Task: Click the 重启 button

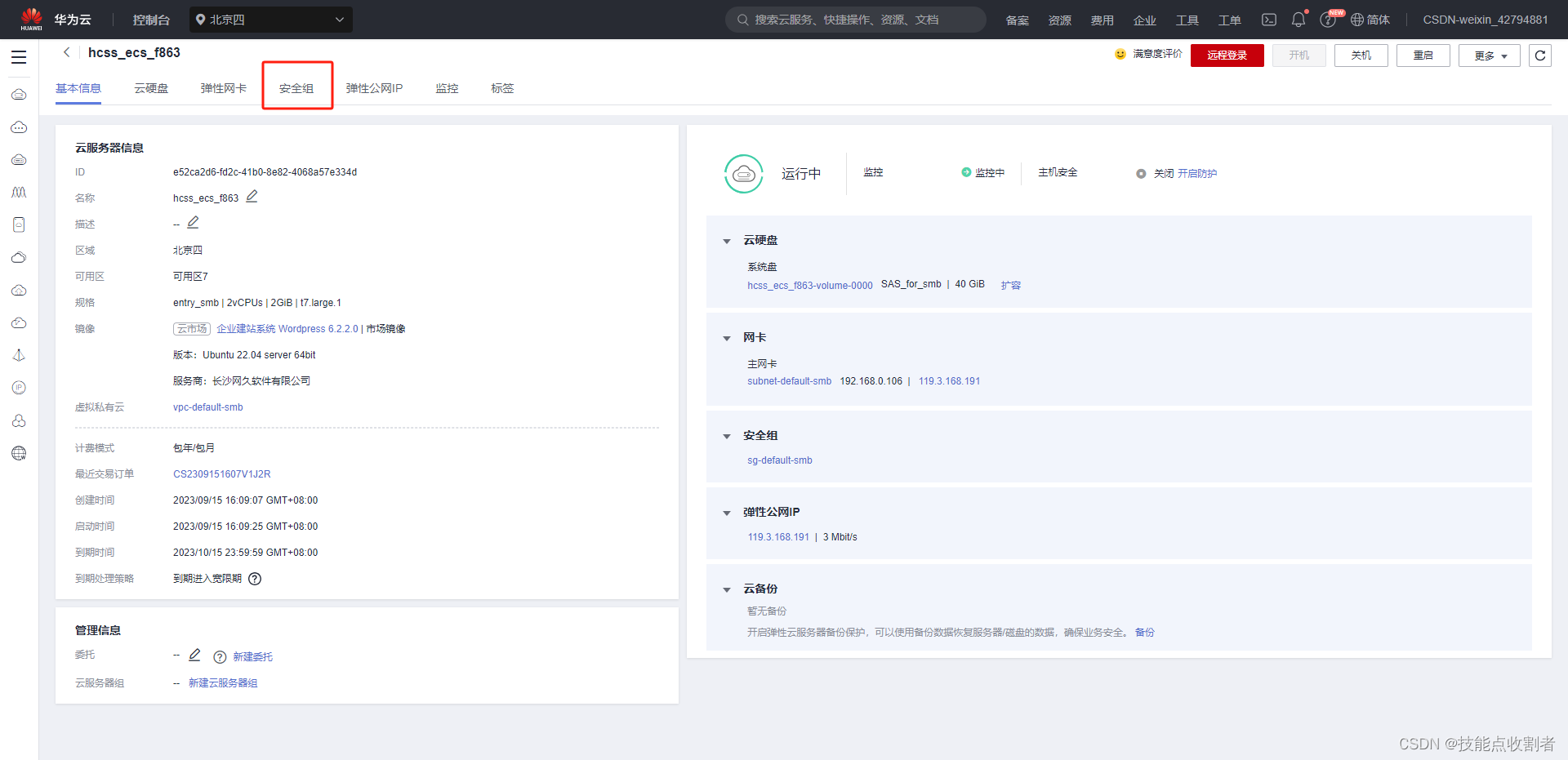Action: click(x=1423, y=56)
